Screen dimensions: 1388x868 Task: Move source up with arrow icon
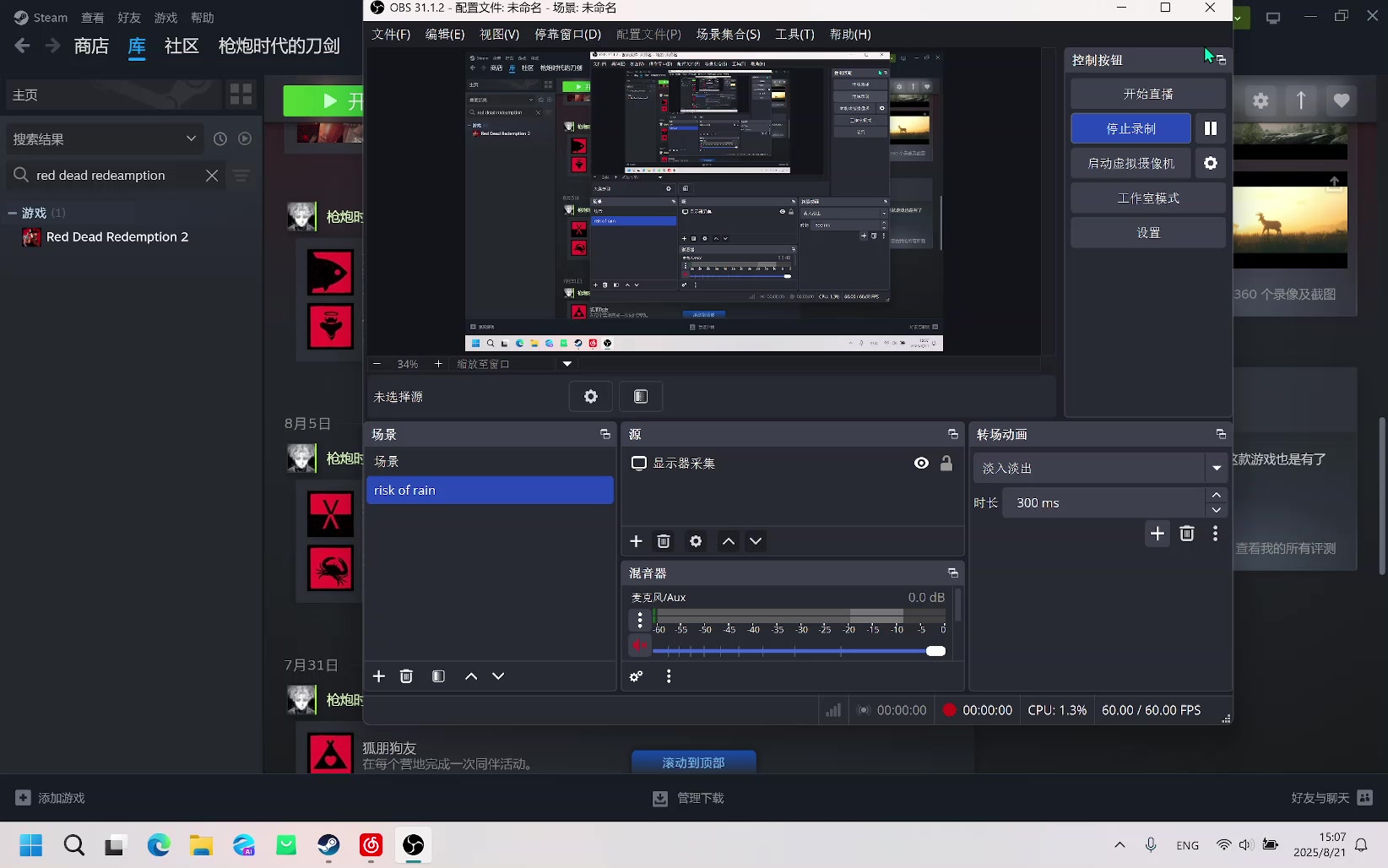tap(729, 541)
